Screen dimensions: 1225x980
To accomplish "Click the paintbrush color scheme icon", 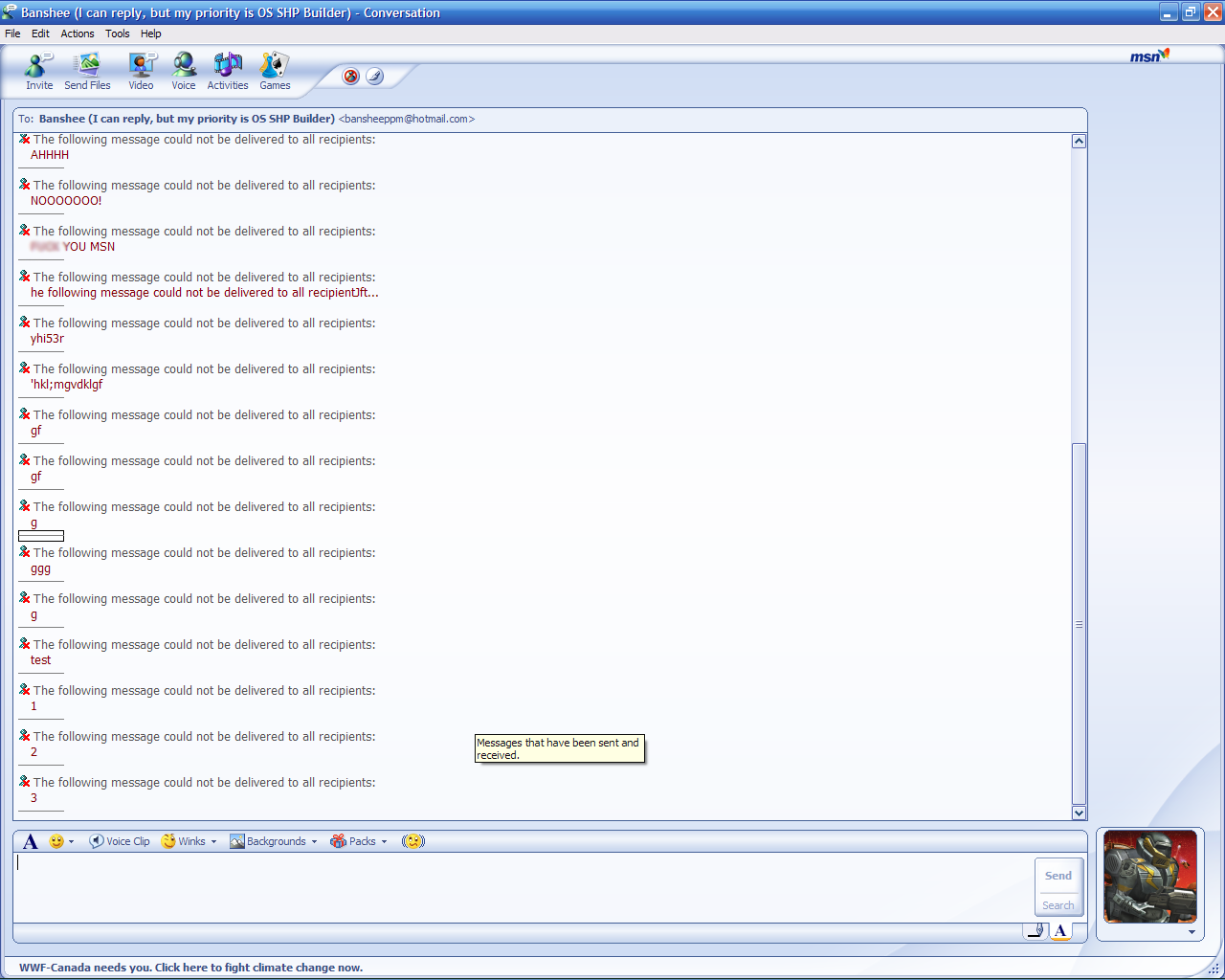I will point(375,77).
